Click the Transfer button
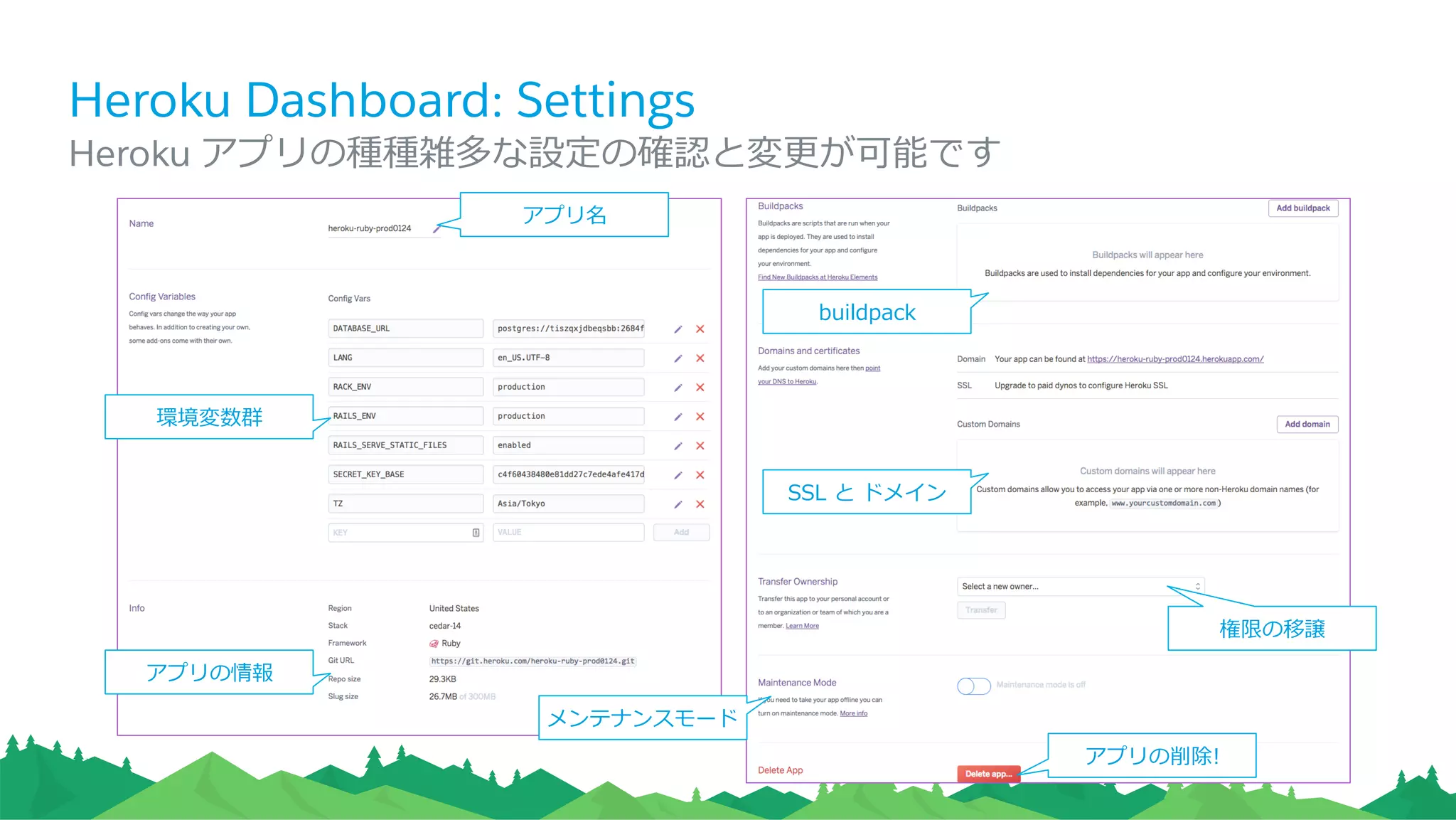Viewport: 1456px width, 820px height. point(981,610)
